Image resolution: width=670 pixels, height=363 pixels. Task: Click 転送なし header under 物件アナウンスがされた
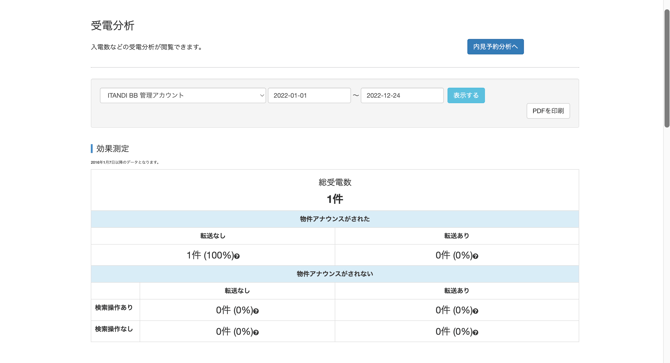coord(213,236)
